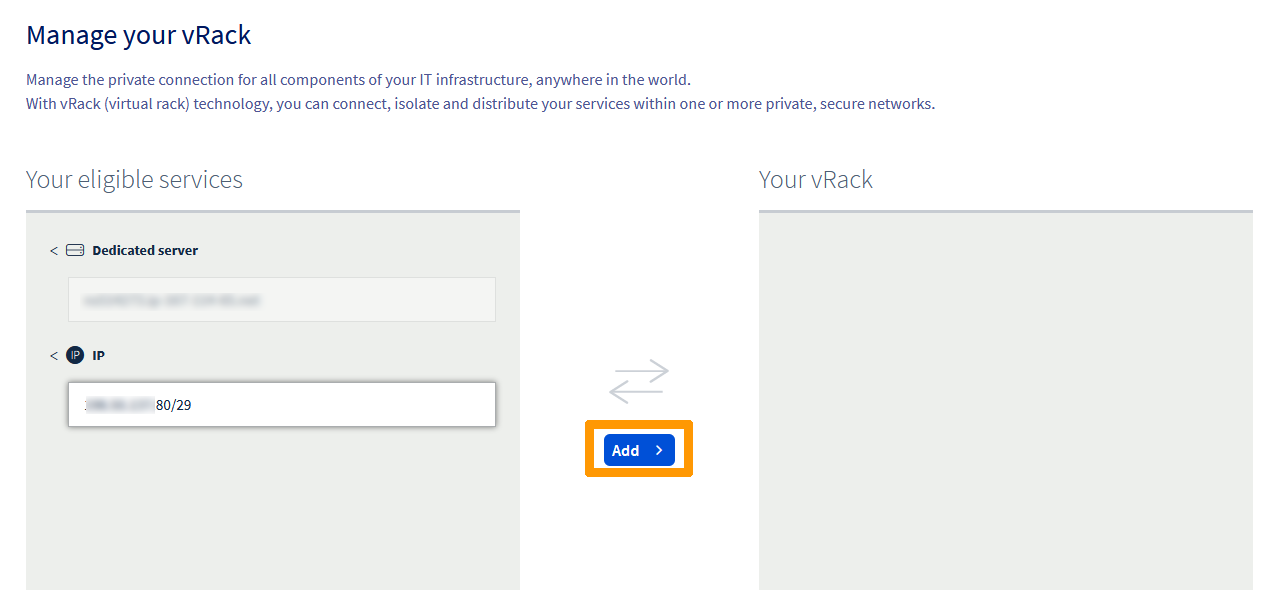Click the orange highlight frame around Add
1272x615 pixels.
click(x=639, y=425)
